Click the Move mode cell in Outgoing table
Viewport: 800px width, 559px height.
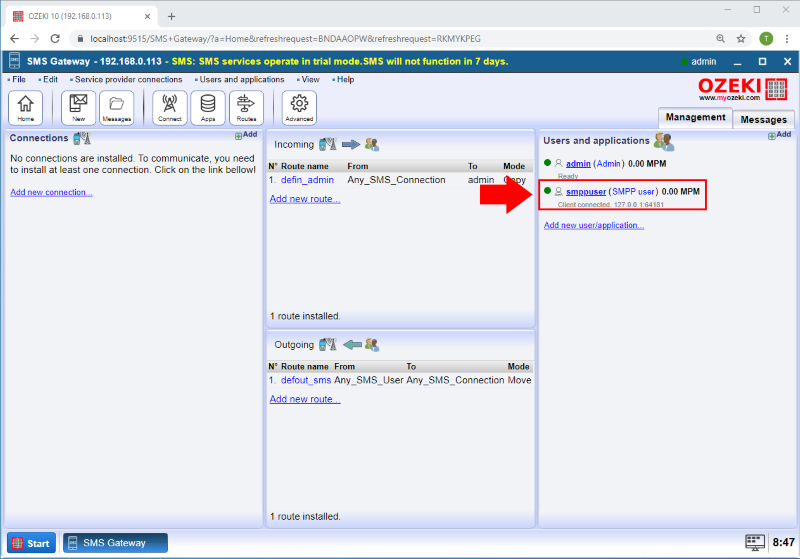[x=519, y=380]
